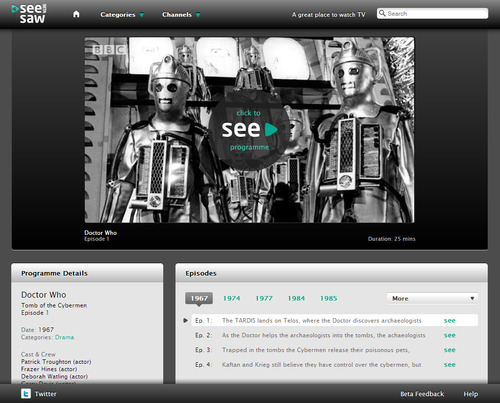Viewport: 500px width, 403px height.
Task: Click the Programme Details panel header
Action: [87, 273]
